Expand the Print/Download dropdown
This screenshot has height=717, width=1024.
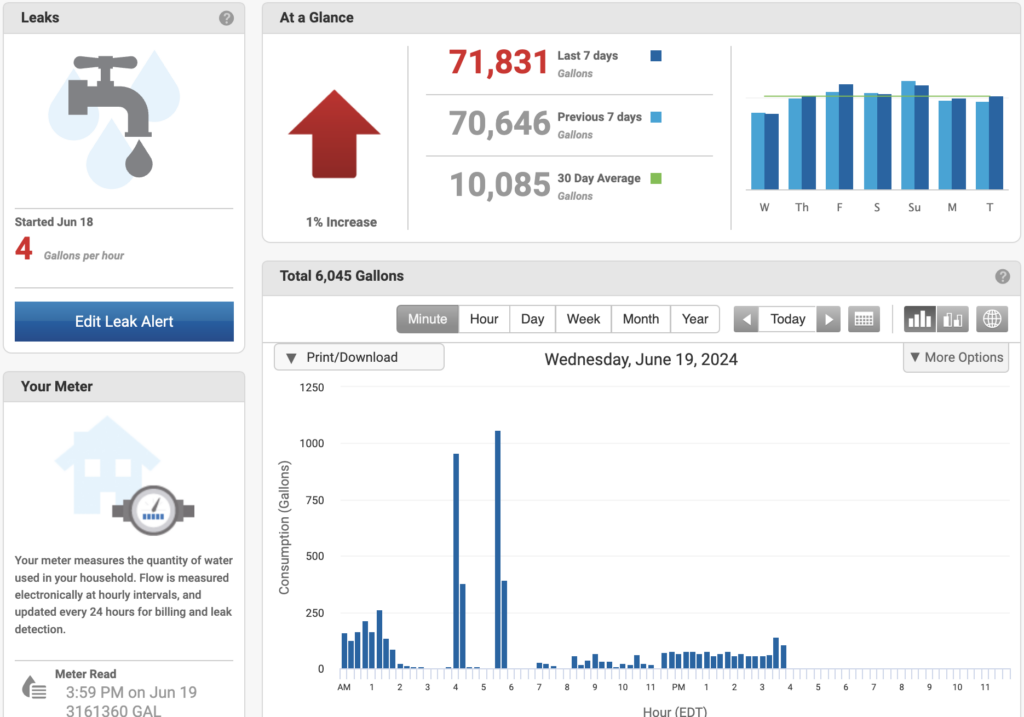[x=359, y=357]
